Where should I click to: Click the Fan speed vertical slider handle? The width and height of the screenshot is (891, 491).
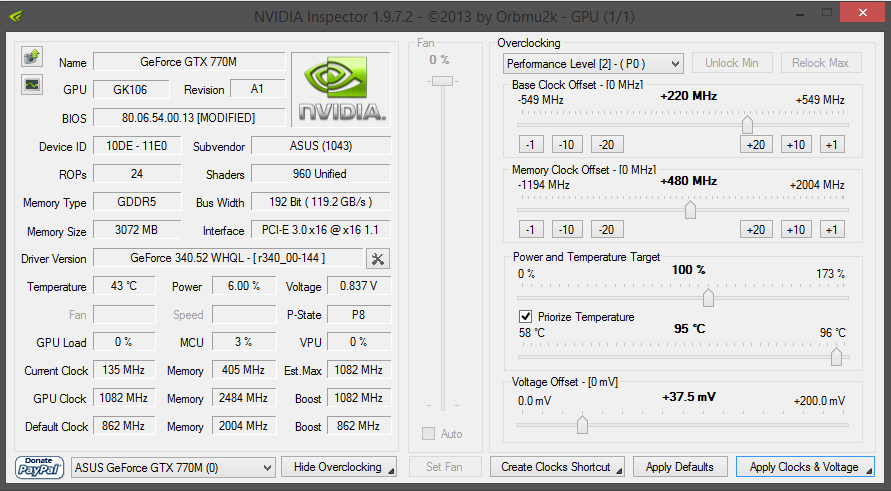pyautogui.click(x=442, y=81)
